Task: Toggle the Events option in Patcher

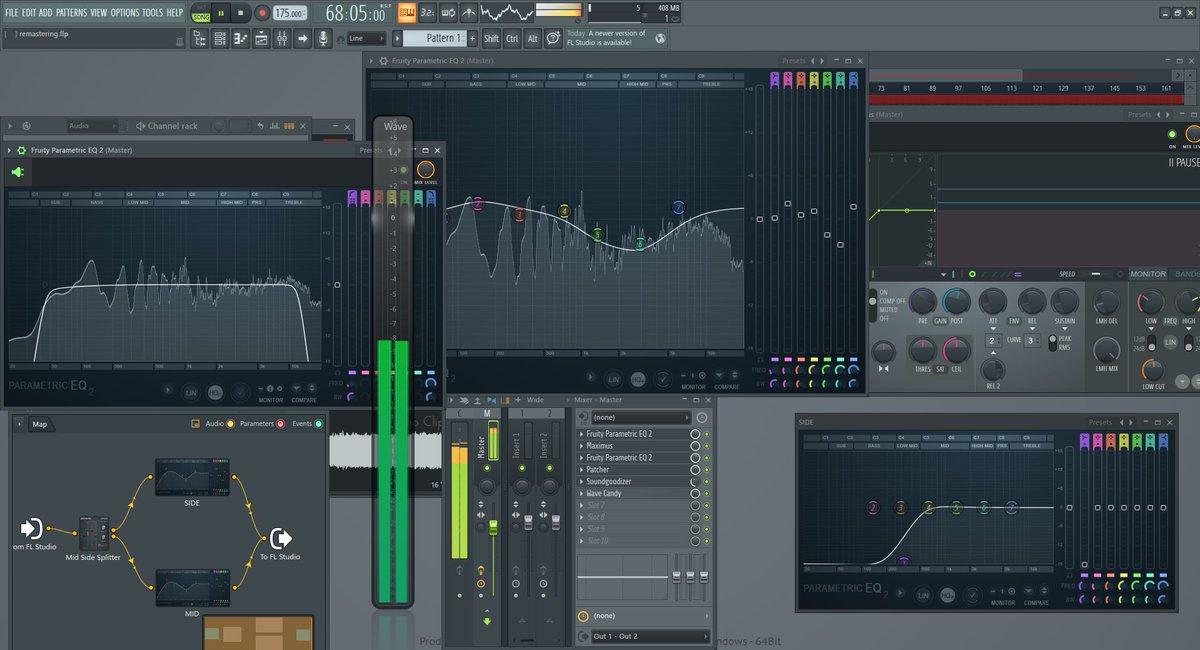Action: tap(308, 423)
